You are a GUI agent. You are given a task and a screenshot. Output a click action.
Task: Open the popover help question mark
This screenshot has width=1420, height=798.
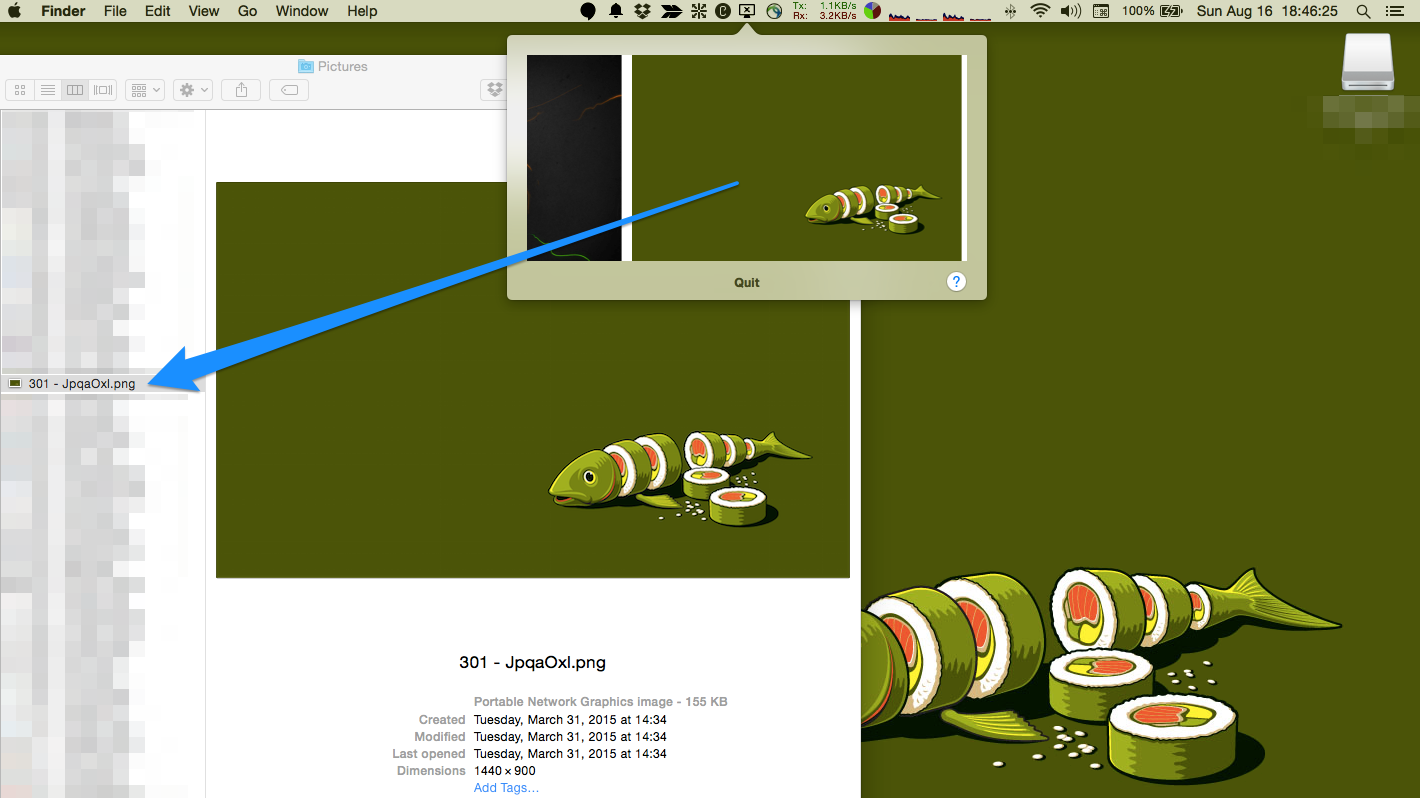click(x=956, y=282)
